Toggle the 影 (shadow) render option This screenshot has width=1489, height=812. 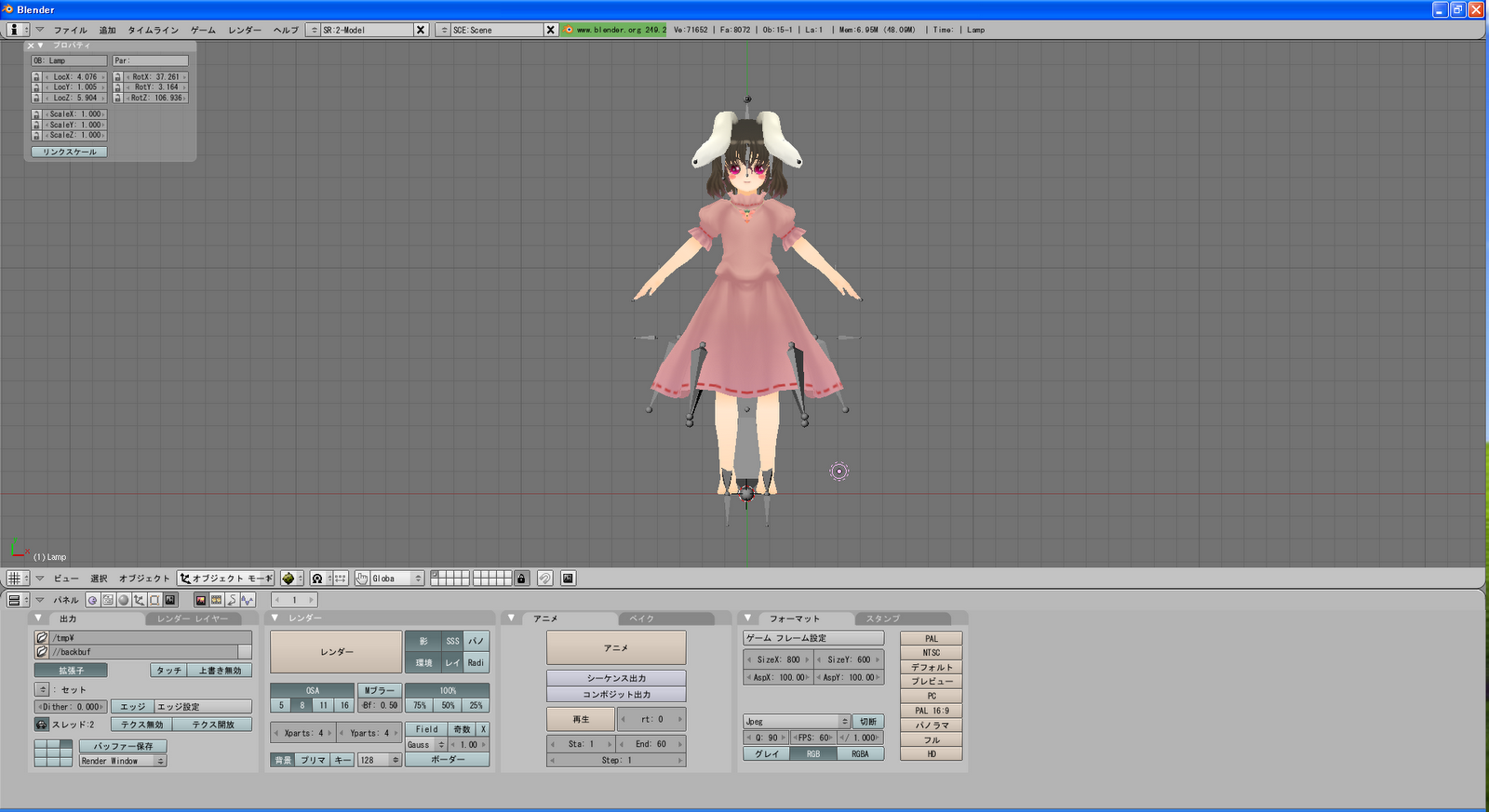coord(423,641)
